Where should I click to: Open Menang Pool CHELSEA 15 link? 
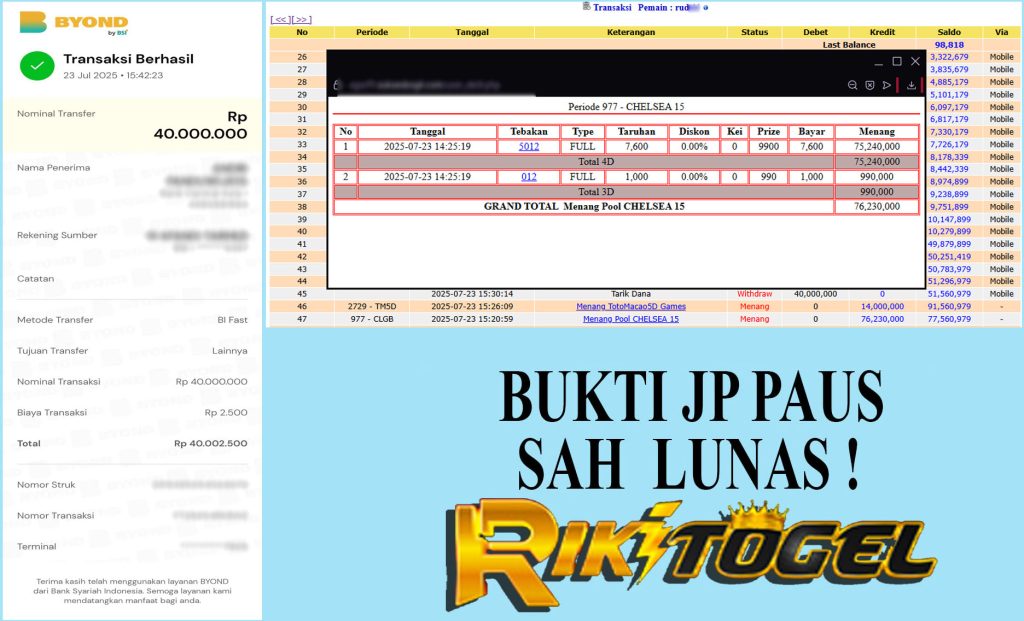click(x=630, y=319)
